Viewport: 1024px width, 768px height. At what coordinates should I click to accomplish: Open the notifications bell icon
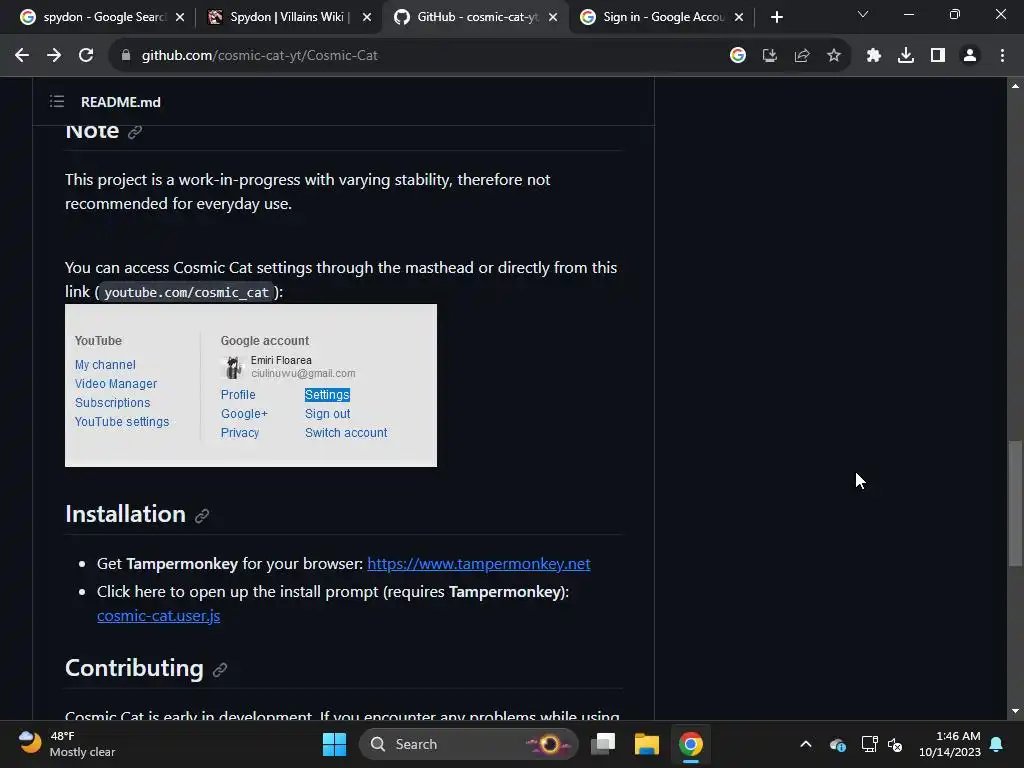(x=997, y=744)
